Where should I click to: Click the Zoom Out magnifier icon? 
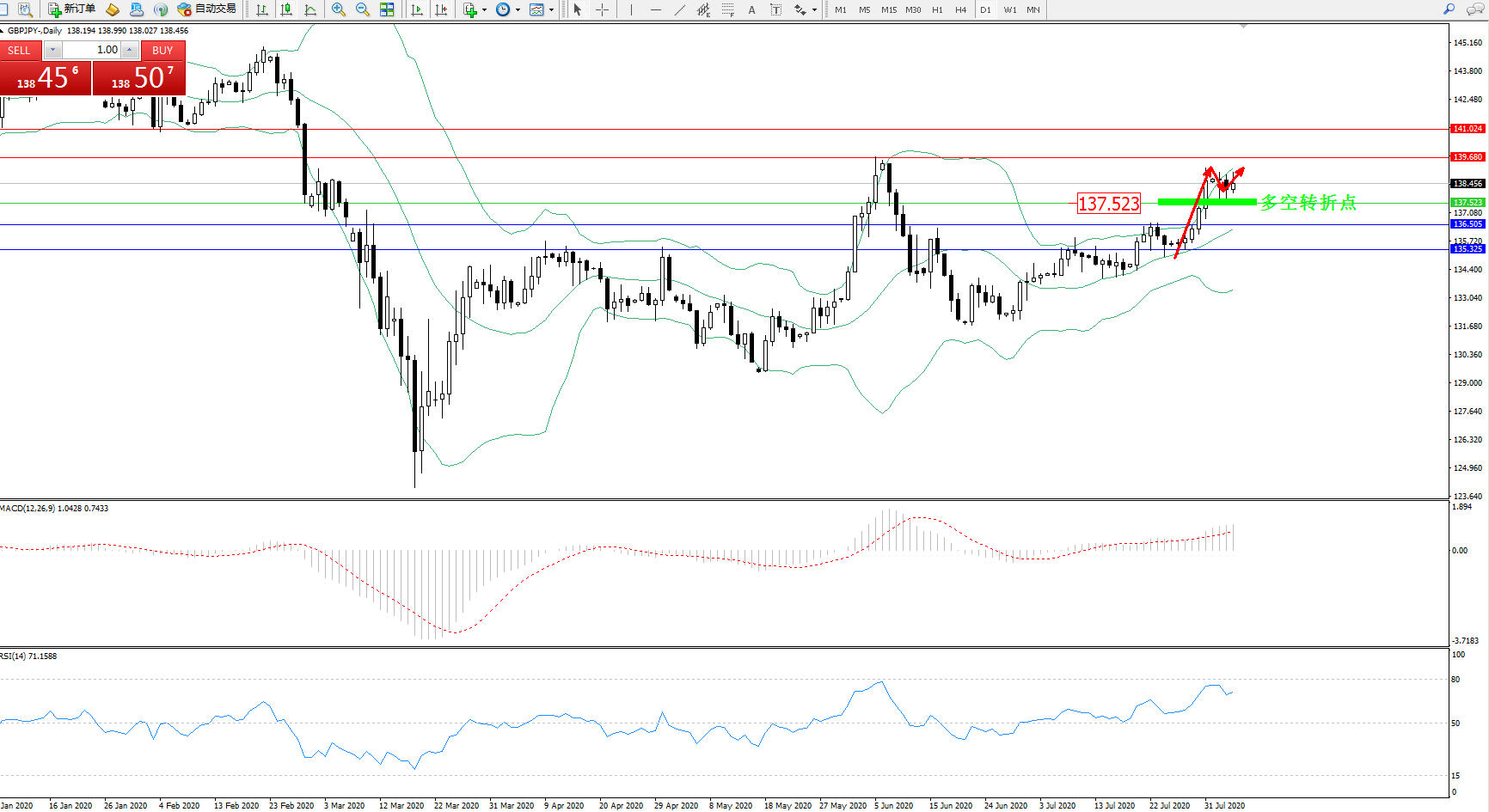363,9
